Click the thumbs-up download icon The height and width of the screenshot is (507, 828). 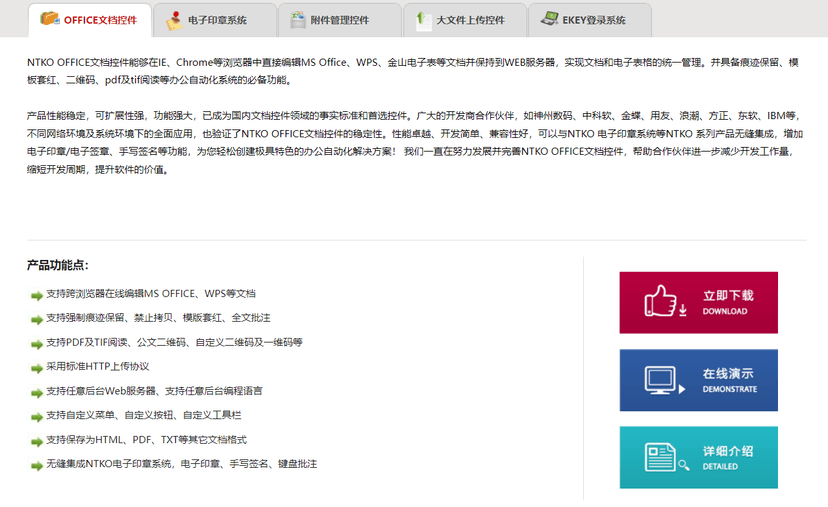coord(663,301)
